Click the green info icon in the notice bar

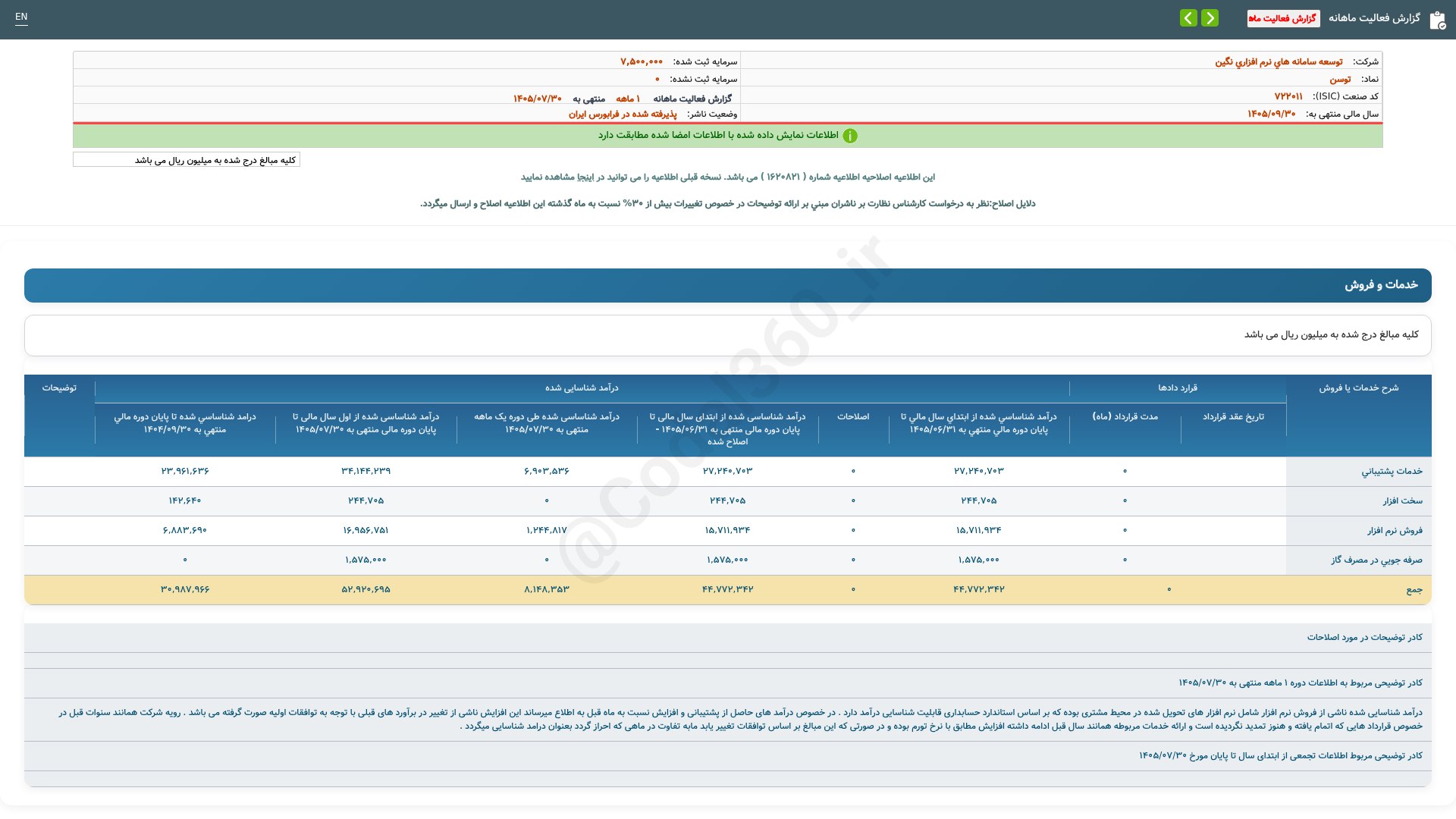(x=850, y=136)
